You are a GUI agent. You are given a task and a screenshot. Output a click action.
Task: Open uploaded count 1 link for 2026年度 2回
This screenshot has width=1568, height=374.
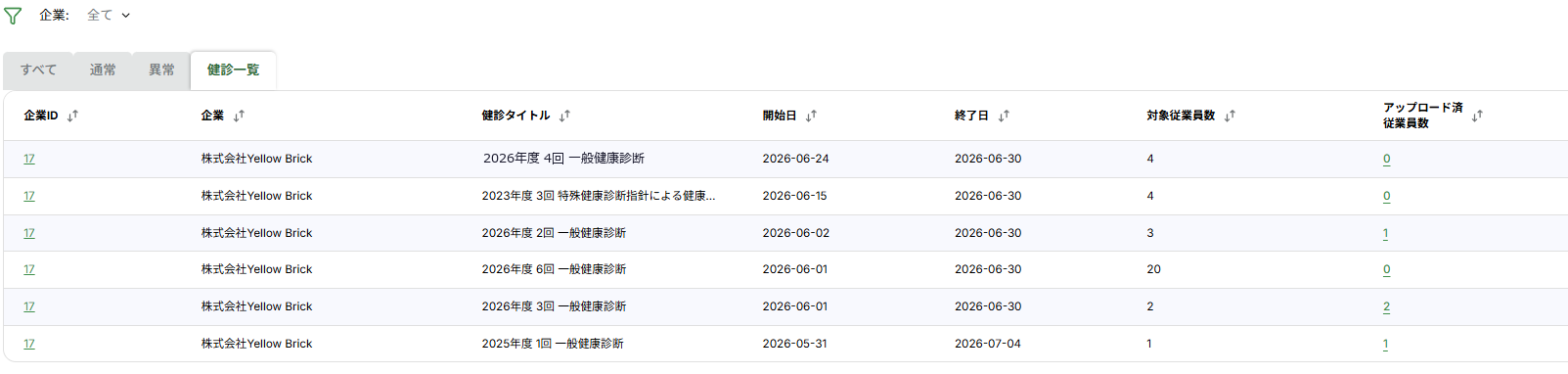[x=1386, y=233]
